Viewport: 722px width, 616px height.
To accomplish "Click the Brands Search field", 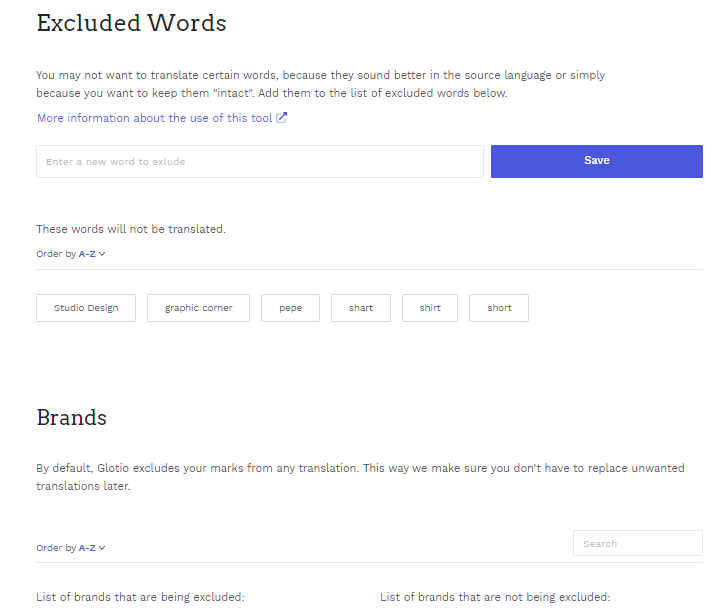I will click(x=638, y=543).
